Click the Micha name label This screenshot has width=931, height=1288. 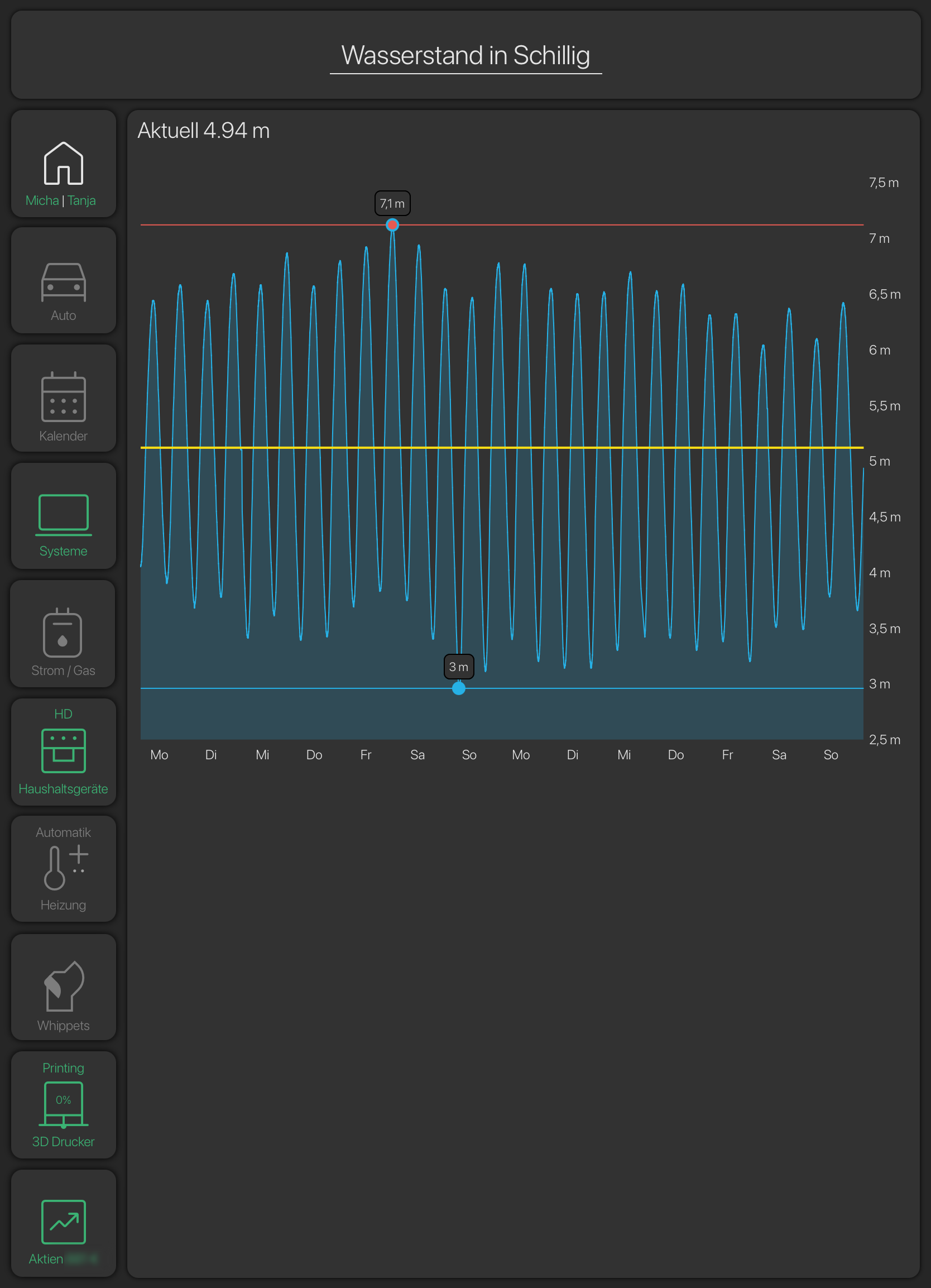click(42, 200)
